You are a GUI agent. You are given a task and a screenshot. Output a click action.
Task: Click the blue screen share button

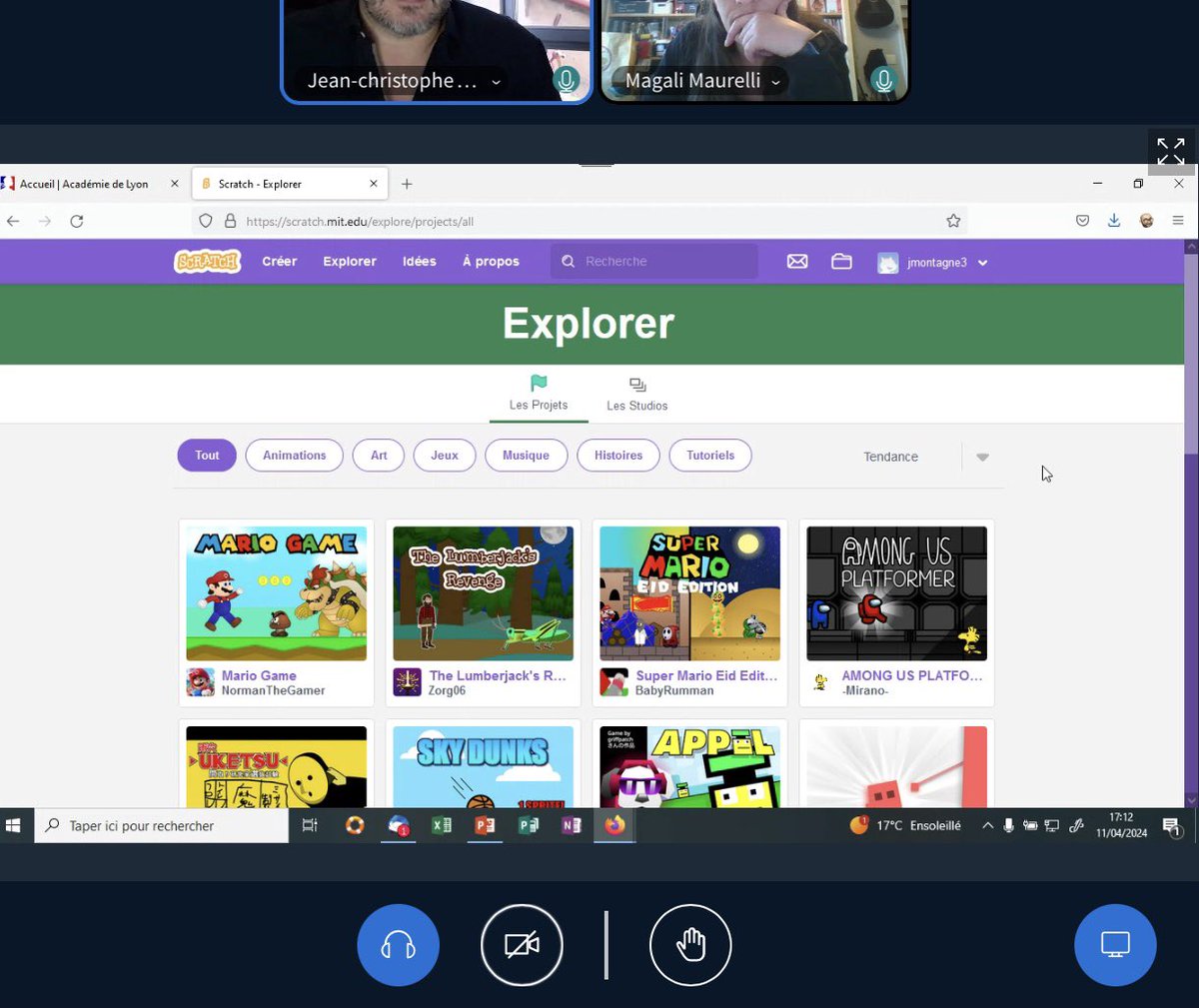[x=1115, y=945]
